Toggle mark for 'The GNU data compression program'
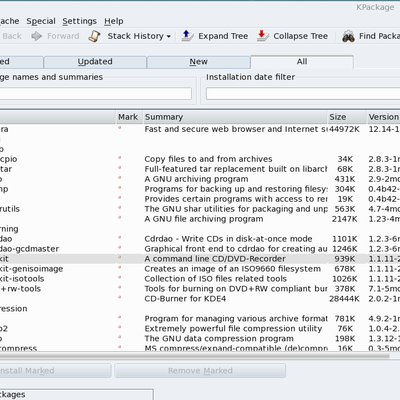The width and height of the screenshot is (400, 400). point(119,337)
